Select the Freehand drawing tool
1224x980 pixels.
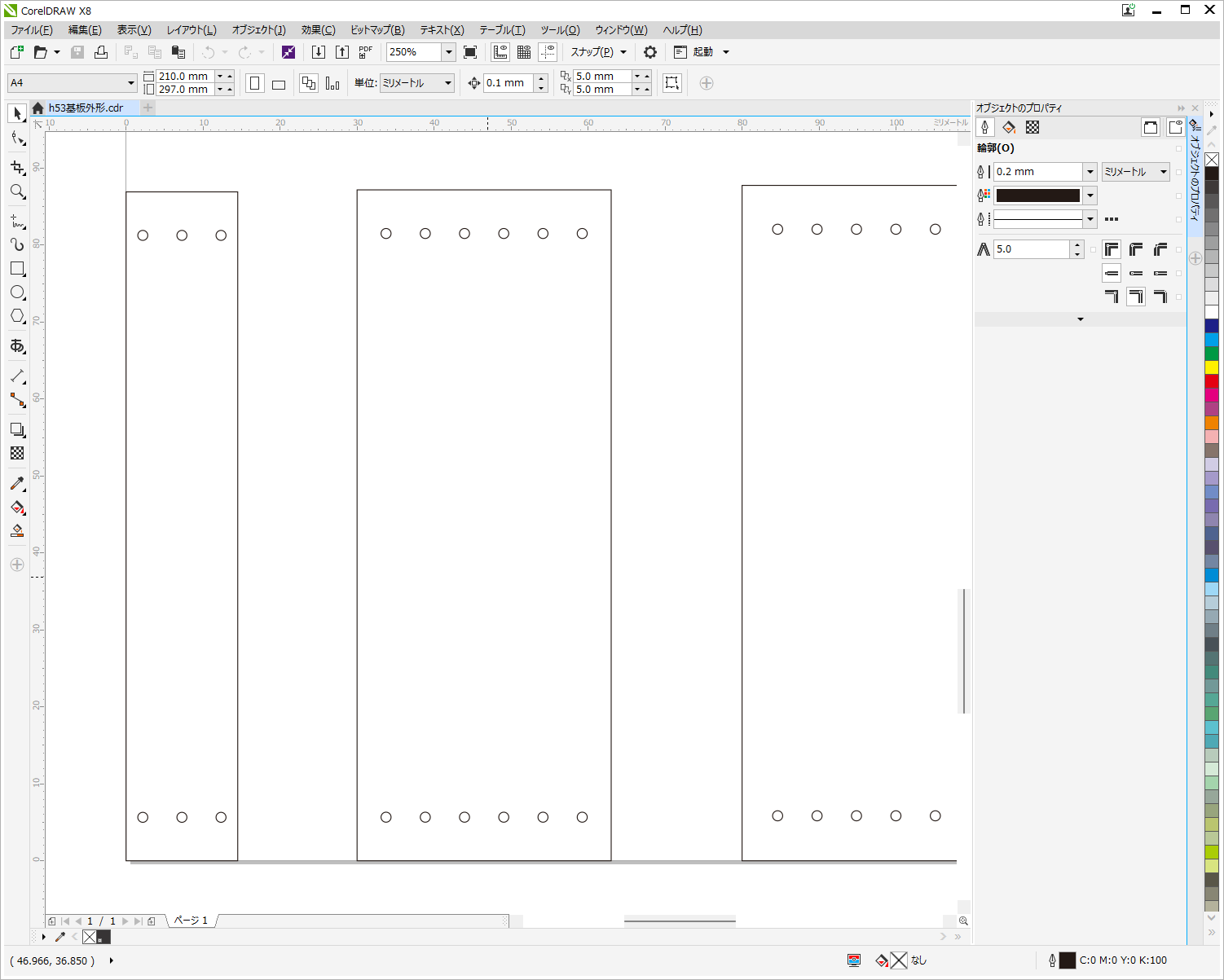coord(17,221)
